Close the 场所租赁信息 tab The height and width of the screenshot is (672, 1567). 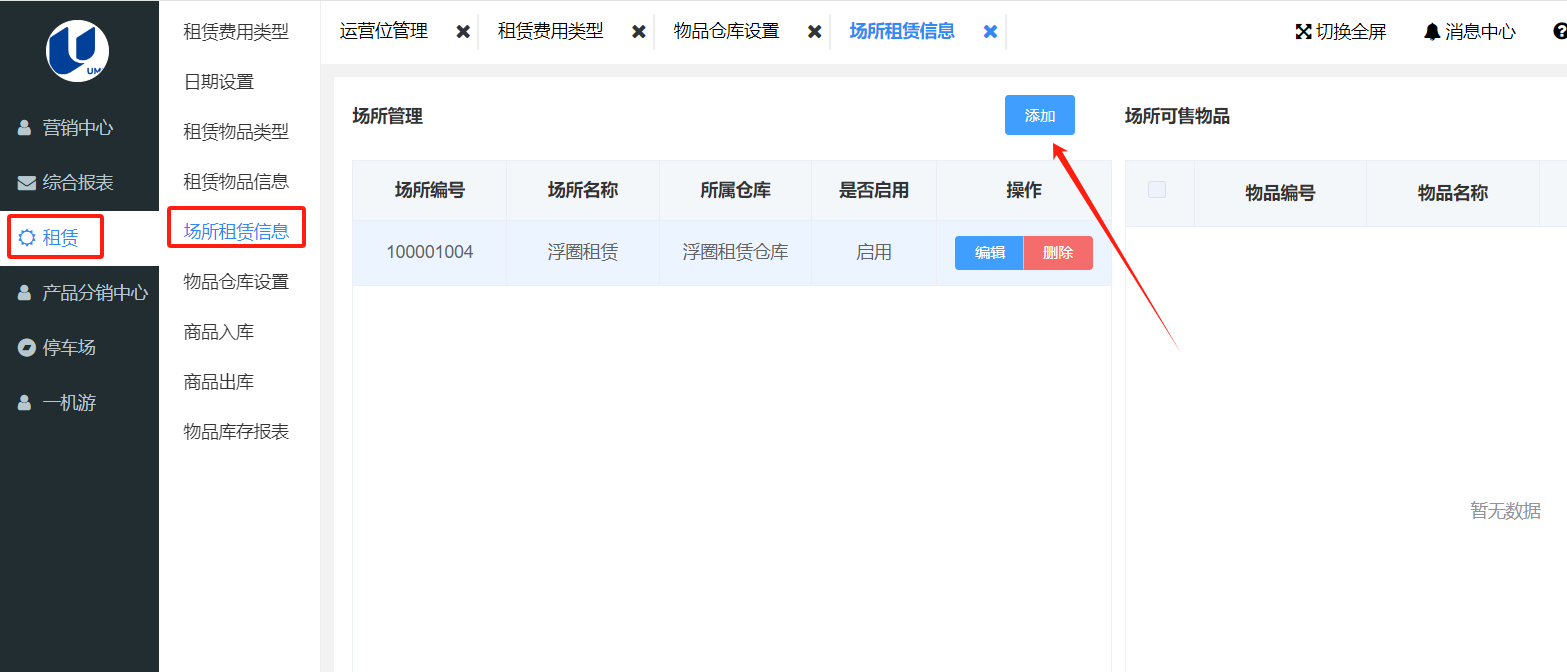[990, 32]
